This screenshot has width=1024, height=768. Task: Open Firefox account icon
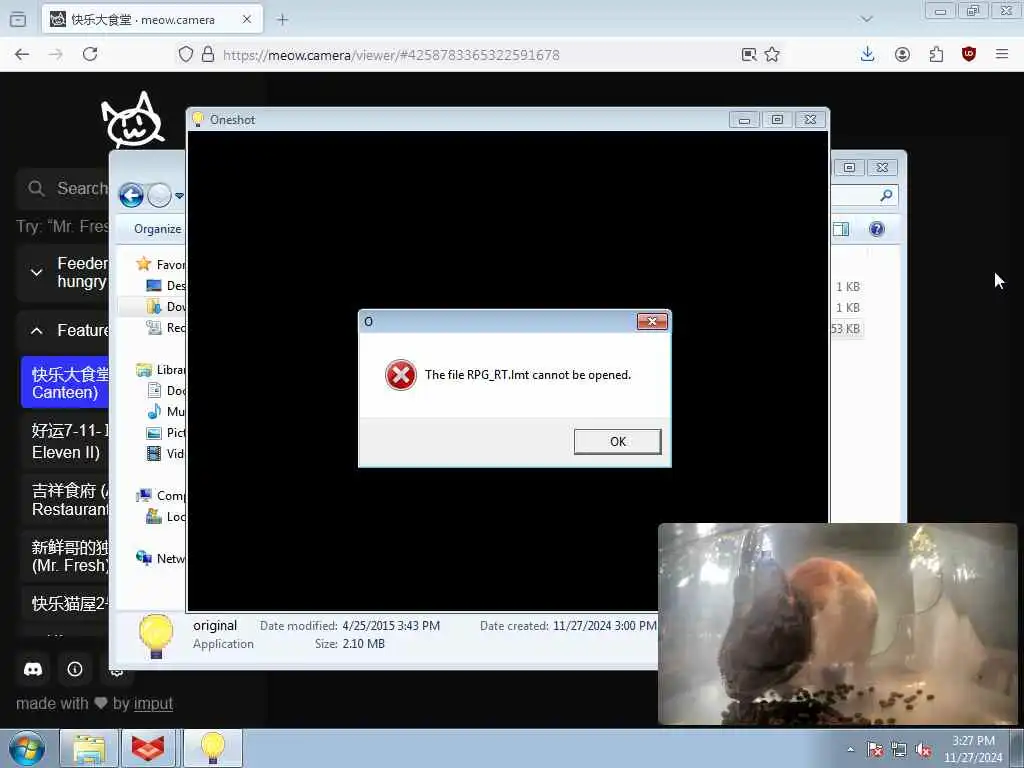click(x=902, y=54)
